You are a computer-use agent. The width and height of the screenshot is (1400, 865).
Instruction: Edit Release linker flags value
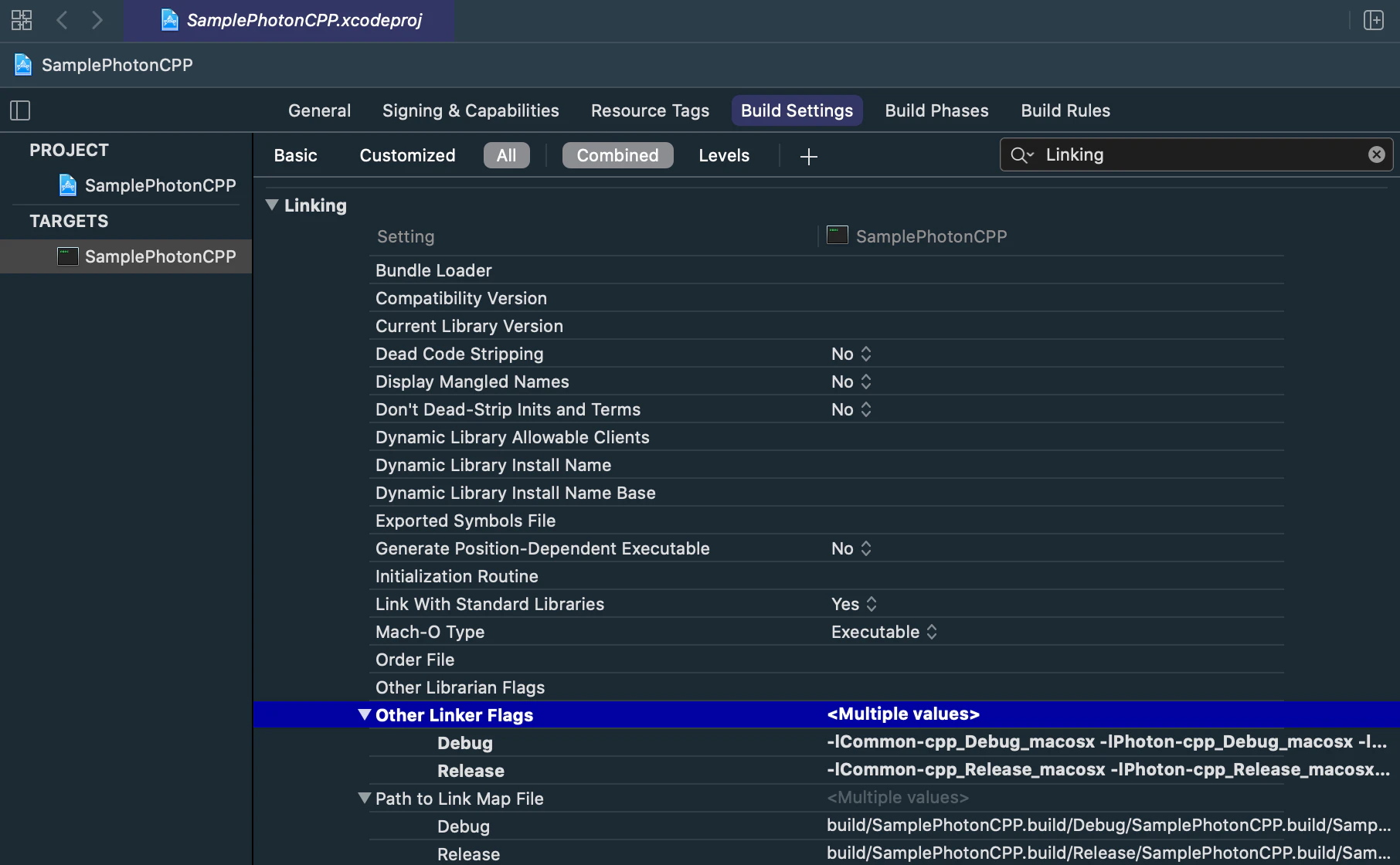click(x=1108, y=770)
